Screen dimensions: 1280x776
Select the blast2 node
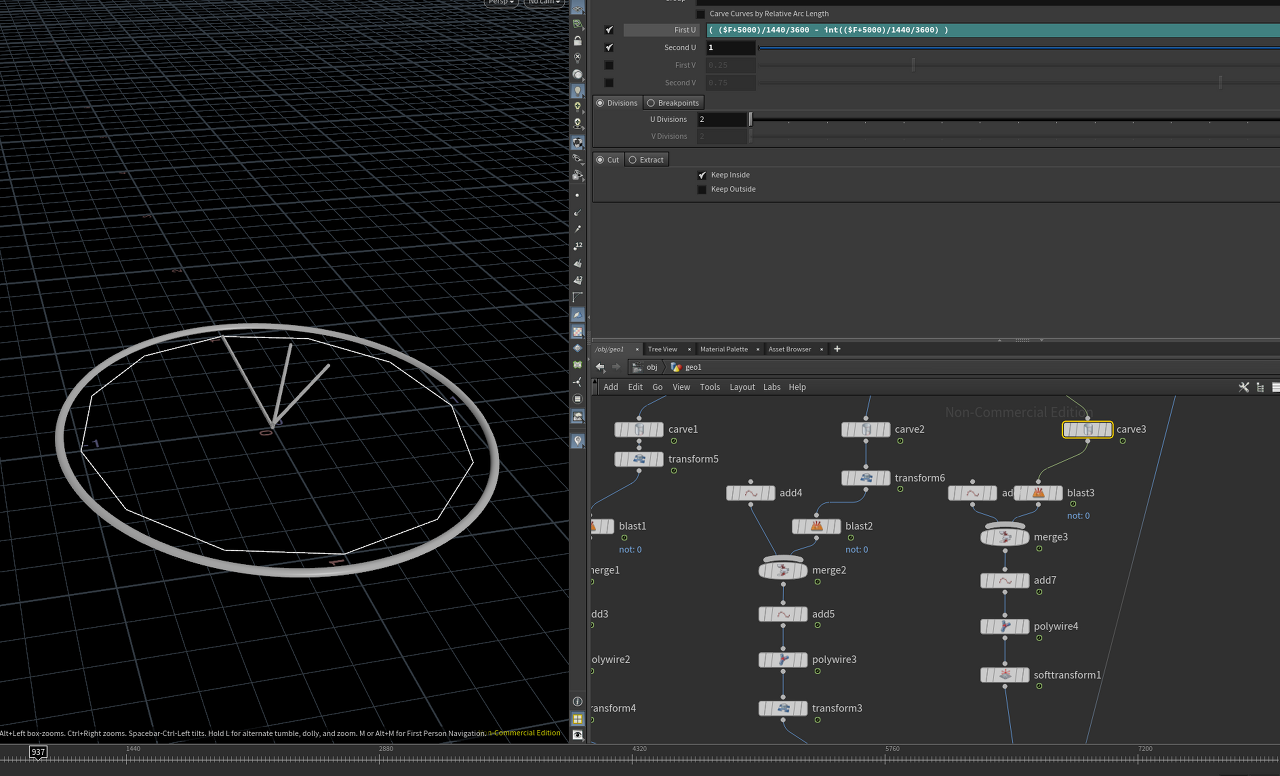point(817,526)
